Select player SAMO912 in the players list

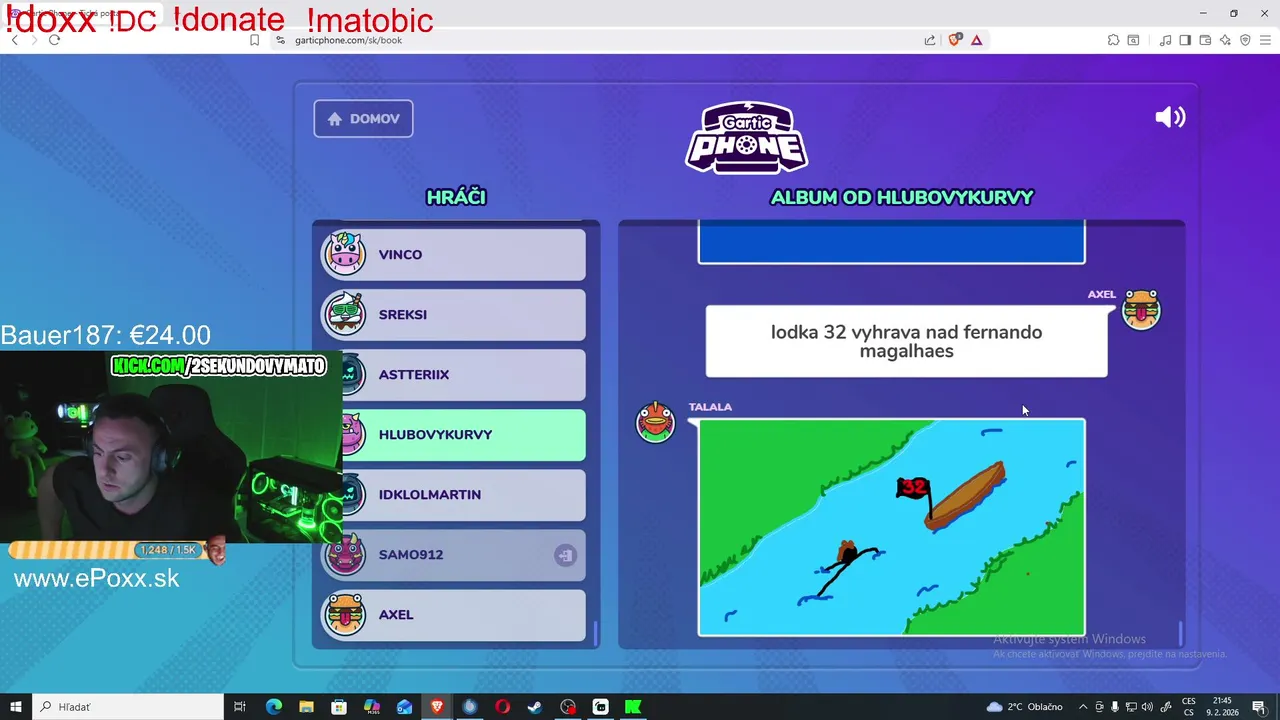(x=453, y=554)
